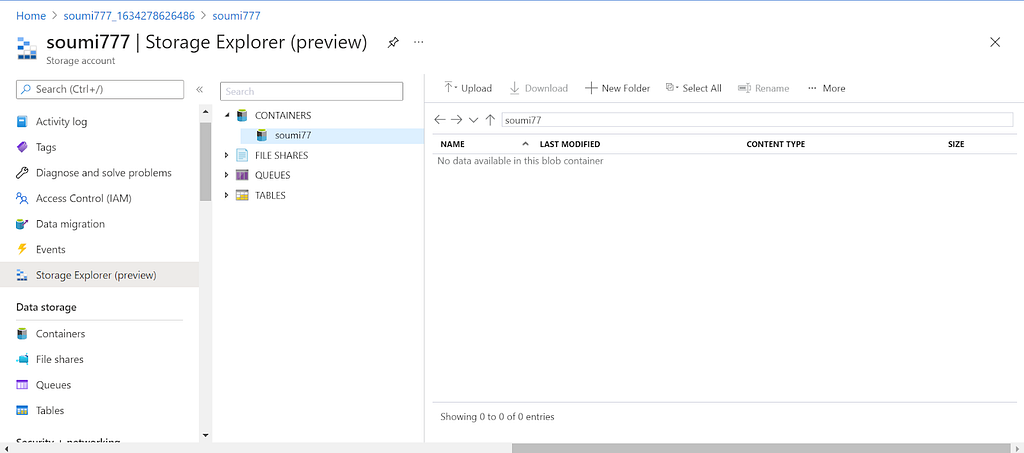1024x453 pixels.
Task: Click the left menu scroll-down arrow
Action: tap(206, 435)
